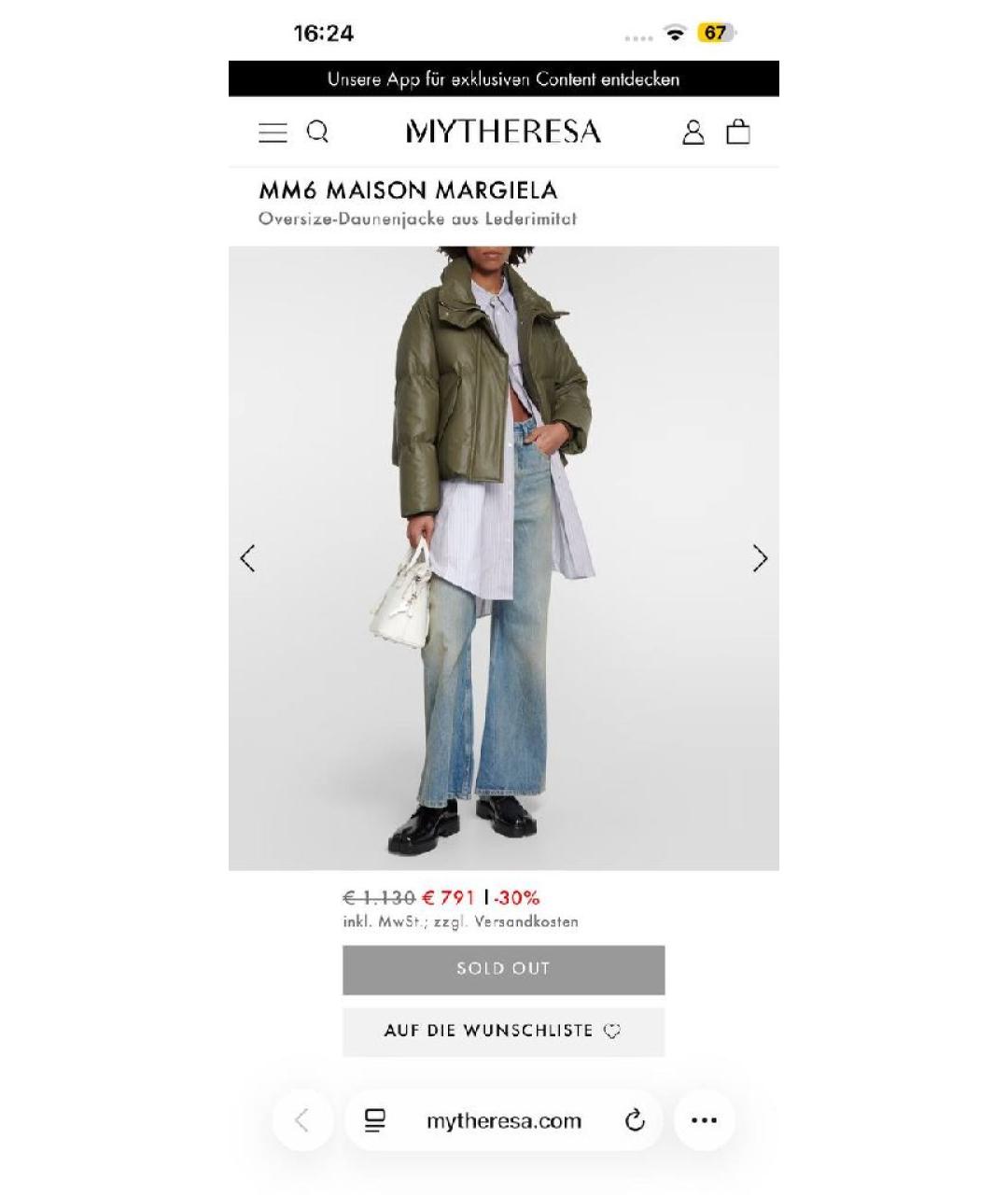
Task: Click the MYTHERESA logo
Action: tap(503, 132)
